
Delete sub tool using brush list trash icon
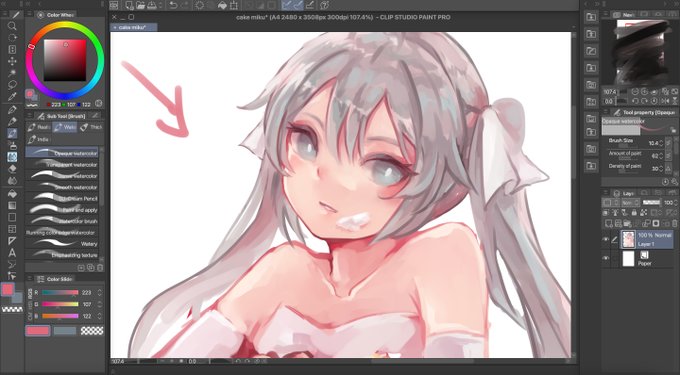tap(100, 267)
